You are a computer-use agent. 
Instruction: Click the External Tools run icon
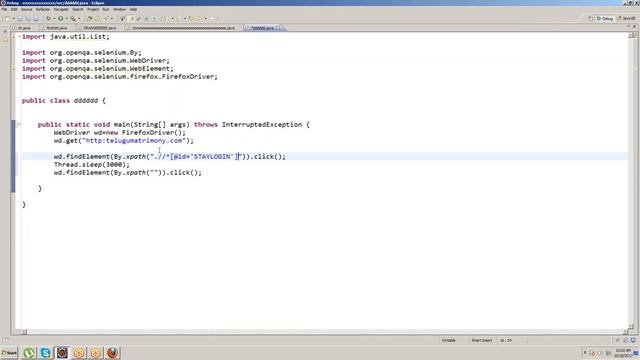(x=73, y=18)
